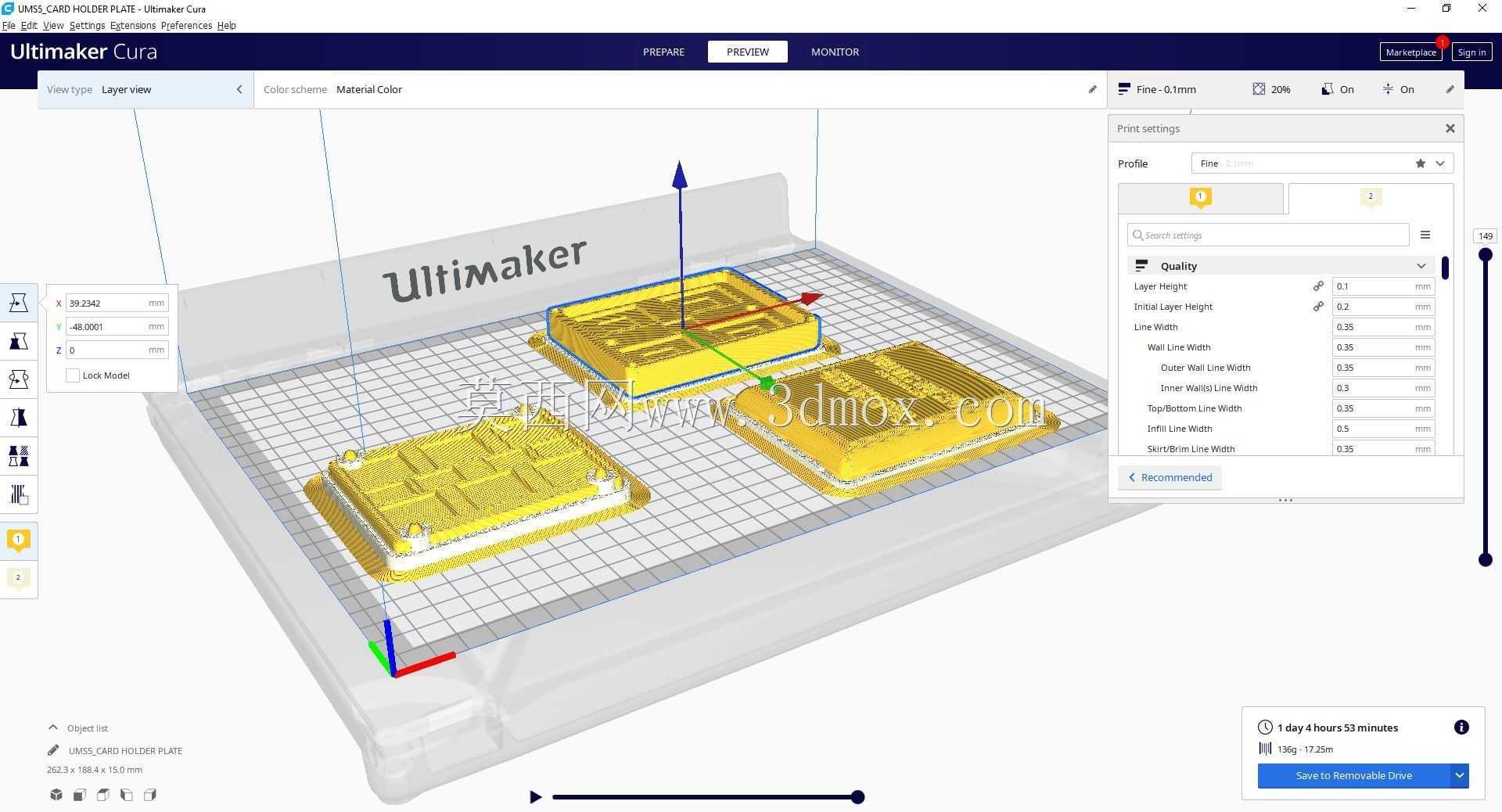Select the Mirror tool

pyautogui.click(x=19, y=418)
